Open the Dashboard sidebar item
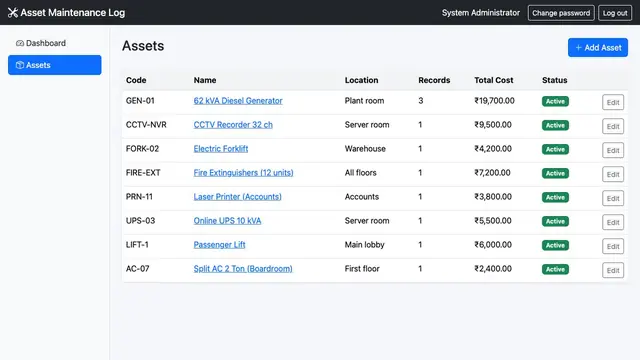This screenshot has height=360, width=640. click(55, 43)
